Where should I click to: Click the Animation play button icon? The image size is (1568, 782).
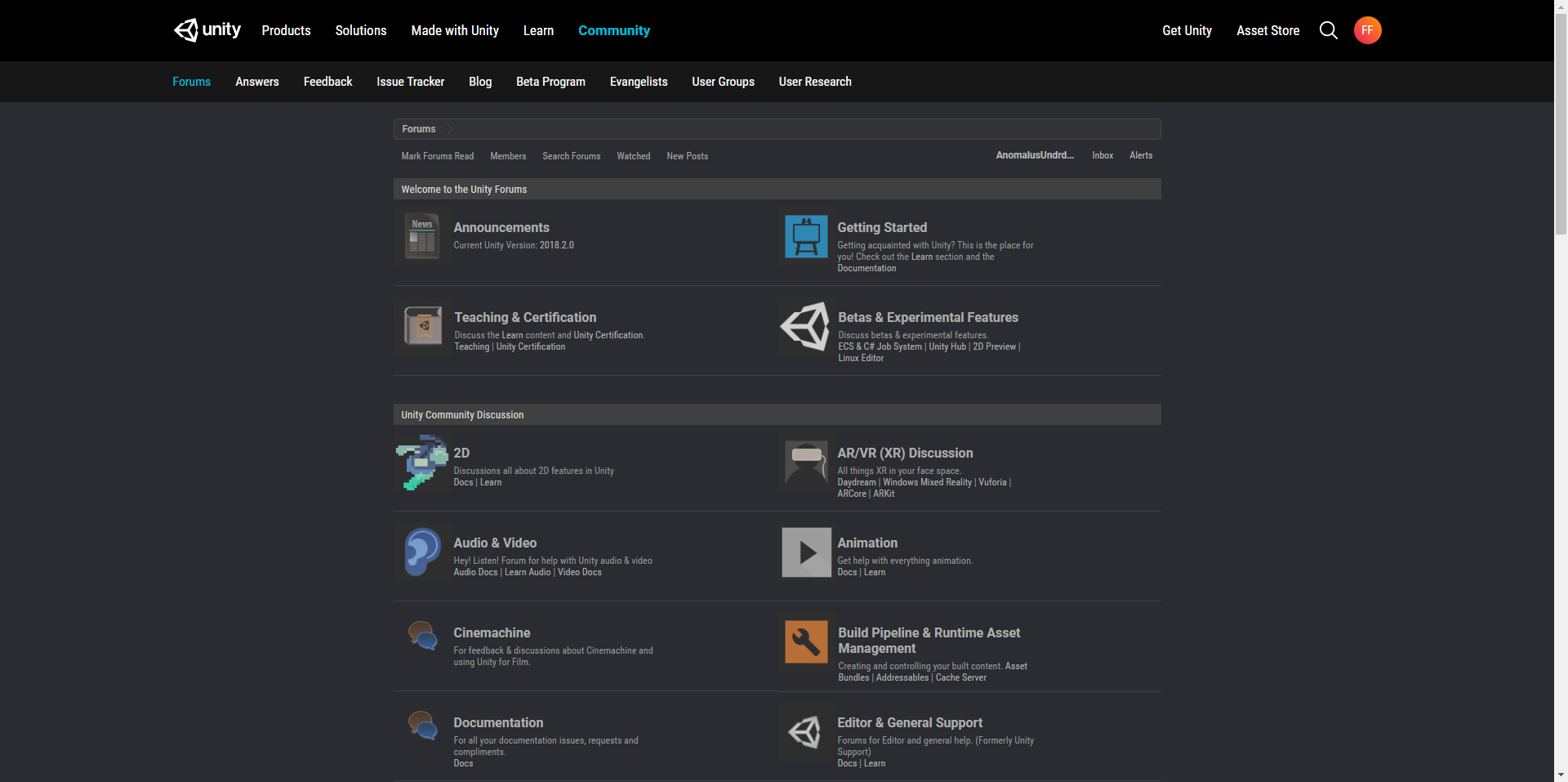(806, 552)
